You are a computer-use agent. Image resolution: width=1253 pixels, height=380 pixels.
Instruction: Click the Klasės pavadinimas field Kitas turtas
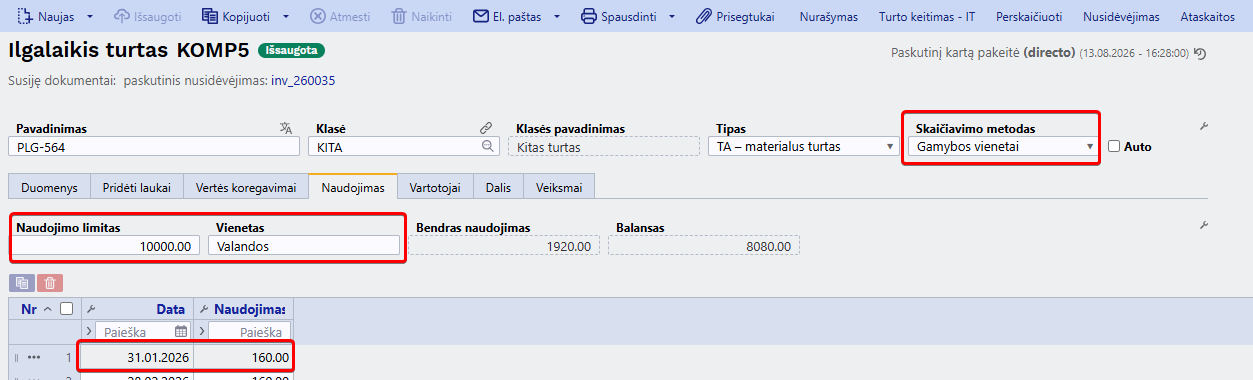604,147
